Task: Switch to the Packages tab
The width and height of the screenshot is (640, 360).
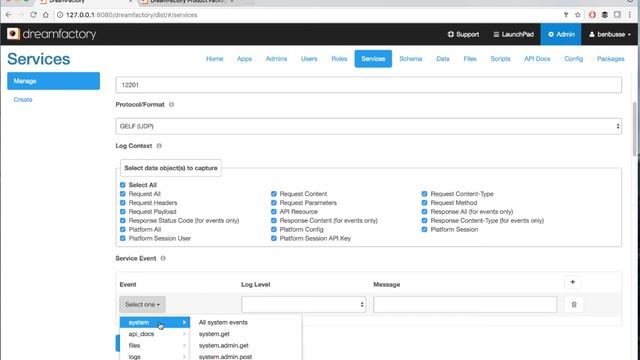Action: [x=611, y=59]
